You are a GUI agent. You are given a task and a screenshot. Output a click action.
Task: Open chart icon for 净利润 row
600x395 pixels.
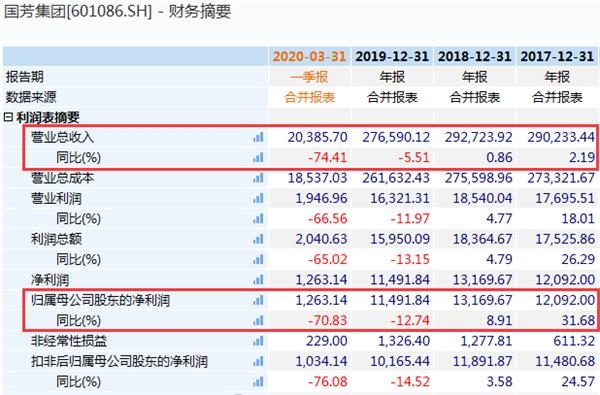[x=258, y=280]
